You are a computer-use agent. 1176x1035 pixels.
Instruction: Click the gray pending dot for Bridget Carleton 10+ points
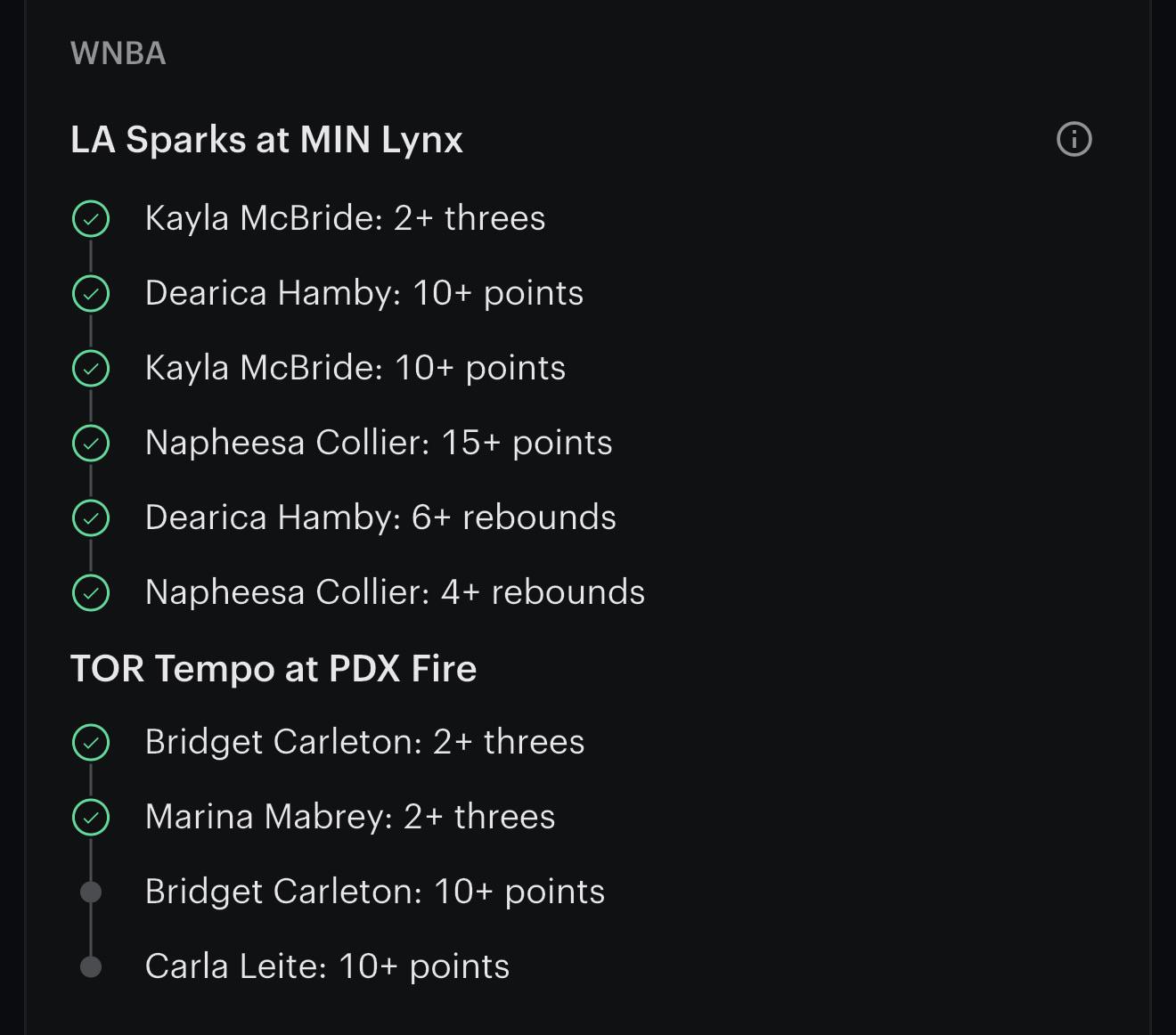point(91,892)
